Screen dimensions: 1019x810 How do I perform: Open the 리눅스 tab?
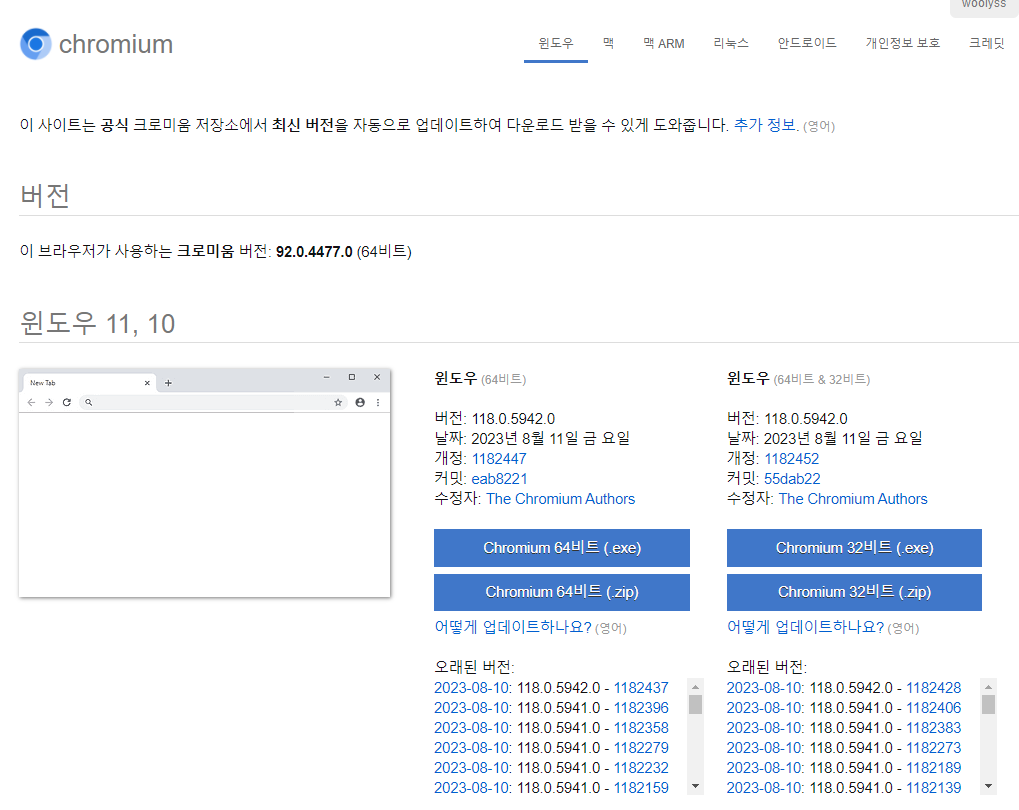(x=731, y=44)
